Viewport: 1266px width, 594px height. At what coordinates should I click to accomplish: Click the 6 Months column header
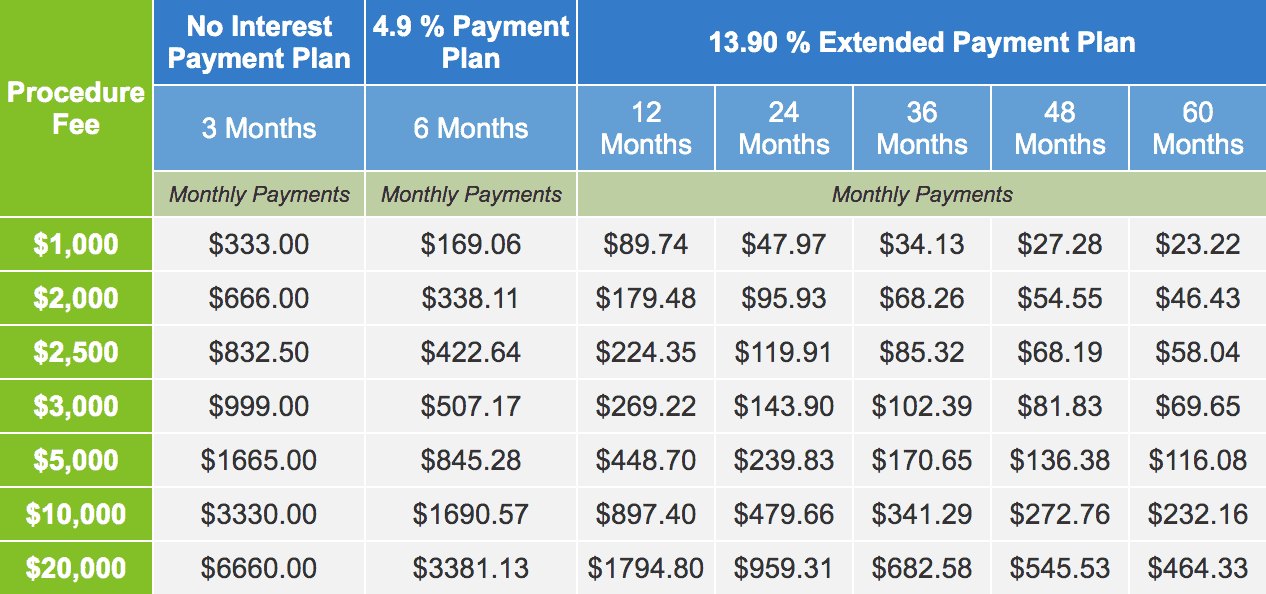pos(471,128)
